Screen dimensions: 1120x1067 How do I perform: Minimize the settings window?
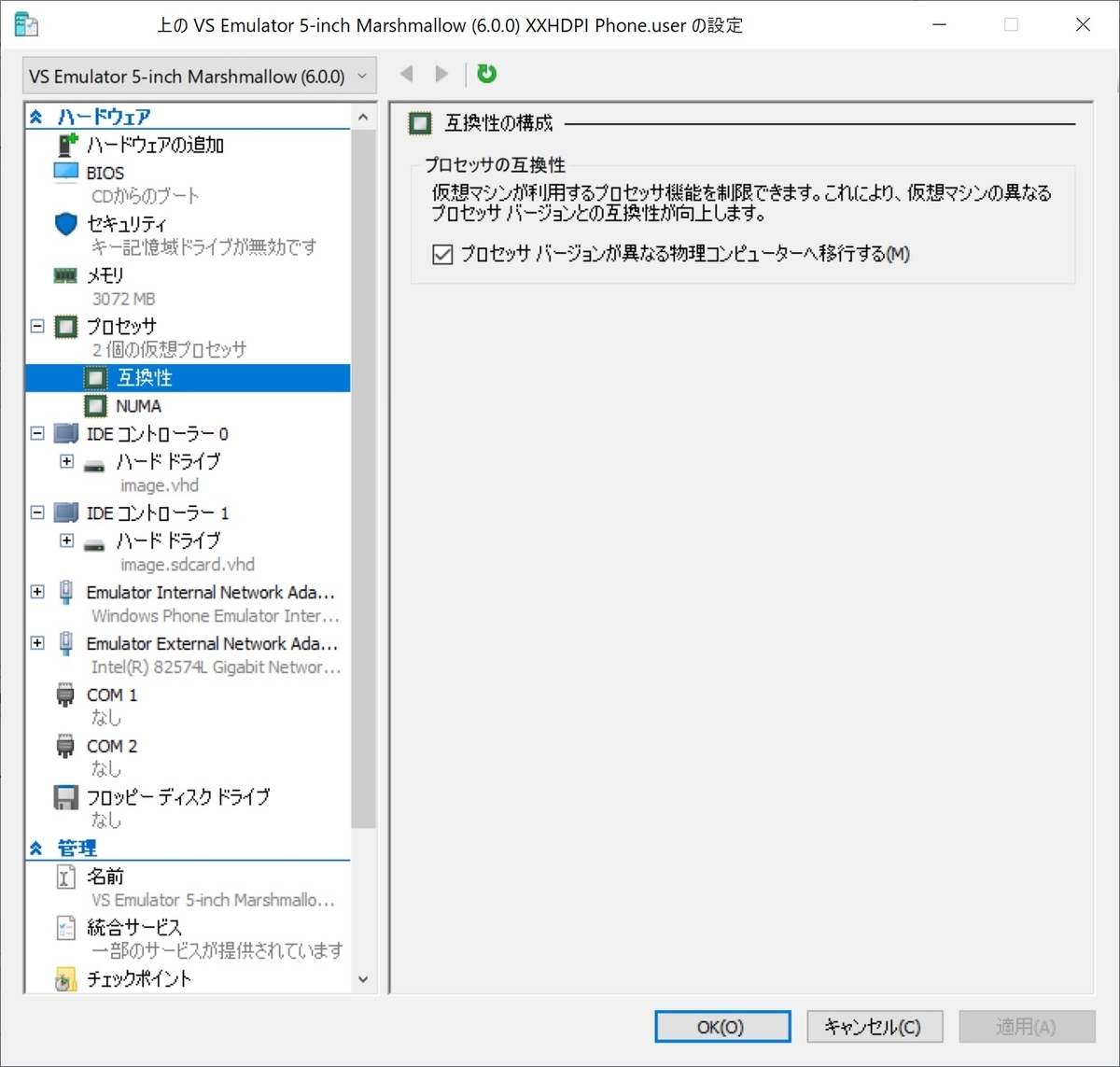[940, 24]
